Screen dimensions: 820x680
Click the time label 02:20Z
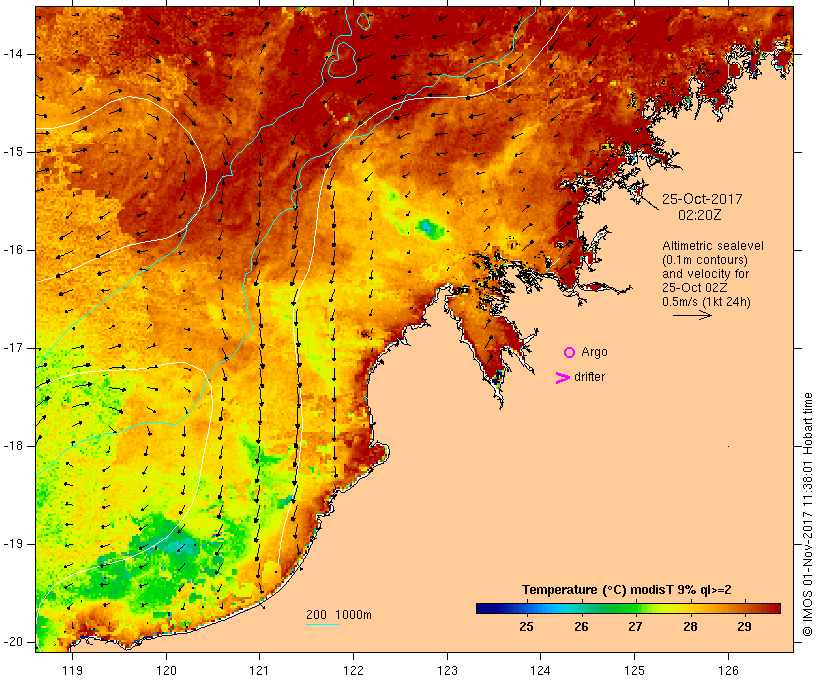(x=700, y=215)
